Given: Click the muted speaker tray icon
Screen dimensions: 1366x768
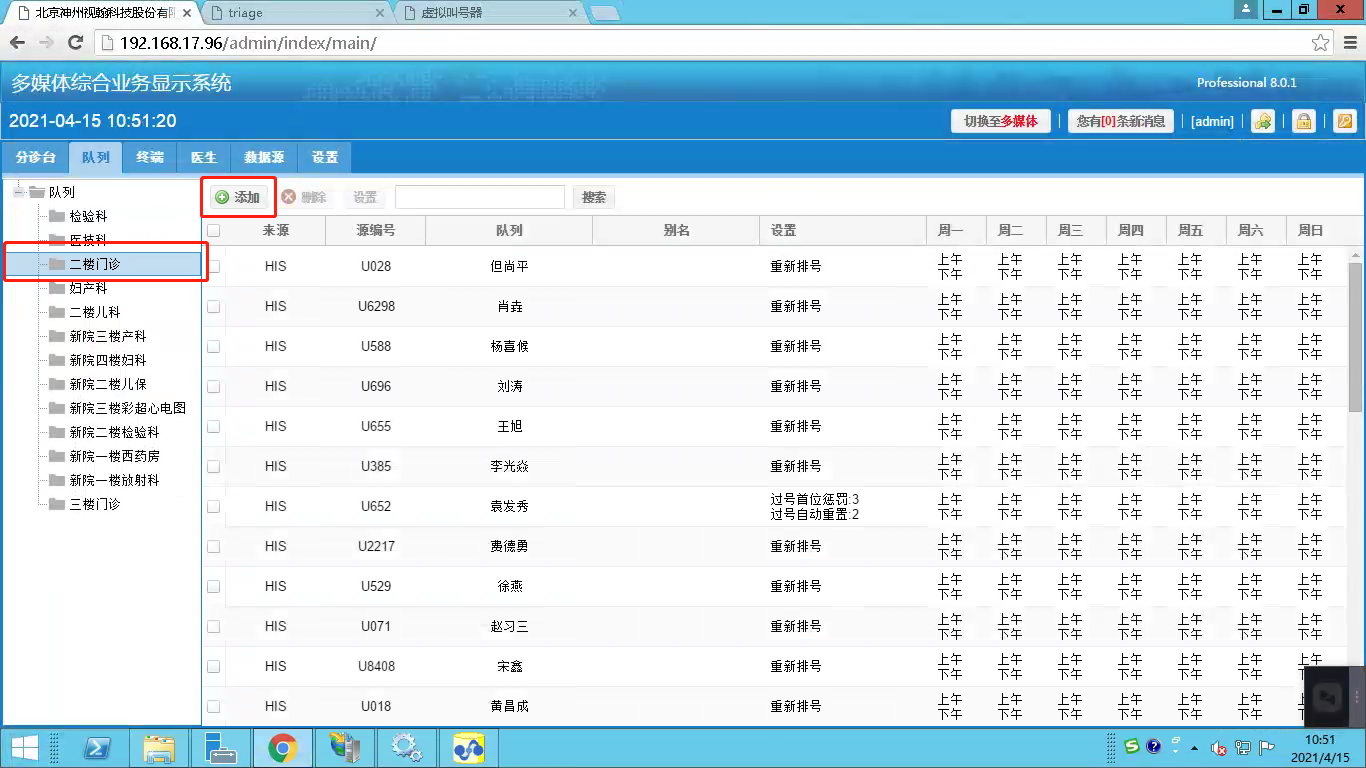Looking at the screenshot, I should click(x=1219, y=747).
